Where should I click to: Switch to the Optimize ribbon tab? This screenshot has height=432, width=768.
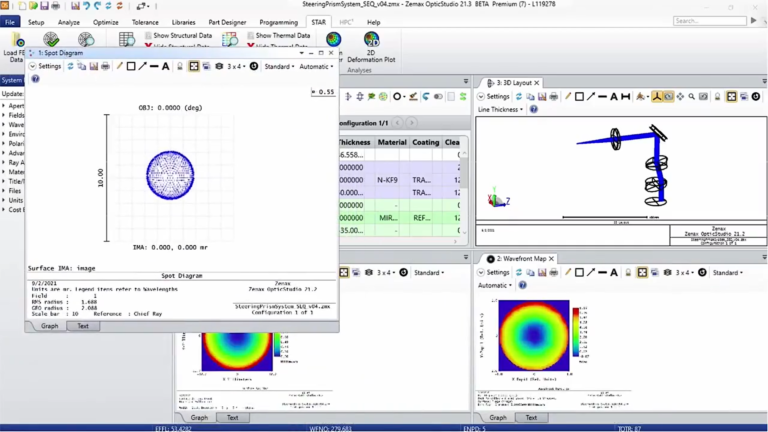pos(106,22)
